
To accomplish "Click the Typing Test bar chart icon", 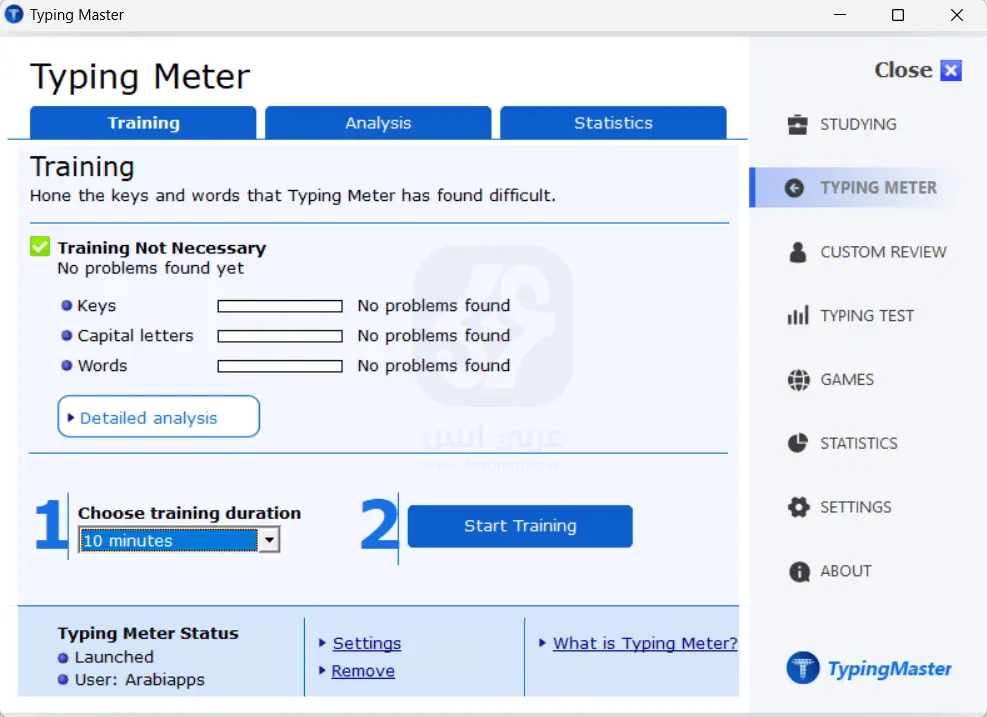I will (x=797, y=316).
